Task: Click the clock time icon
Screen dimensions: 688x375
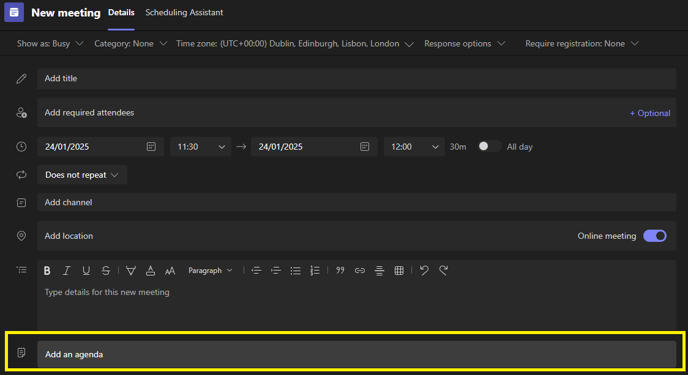Action: pos(21,146)
